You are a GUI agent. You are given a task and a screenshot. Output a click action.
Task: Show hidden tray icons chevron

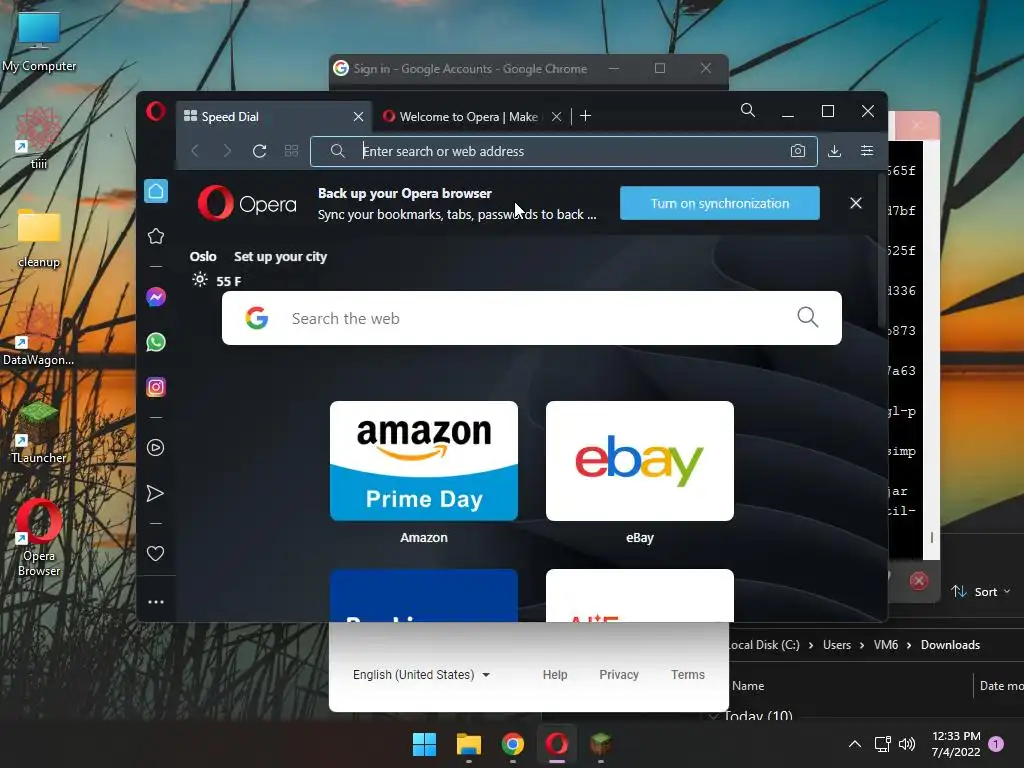(x=854, y=744)
